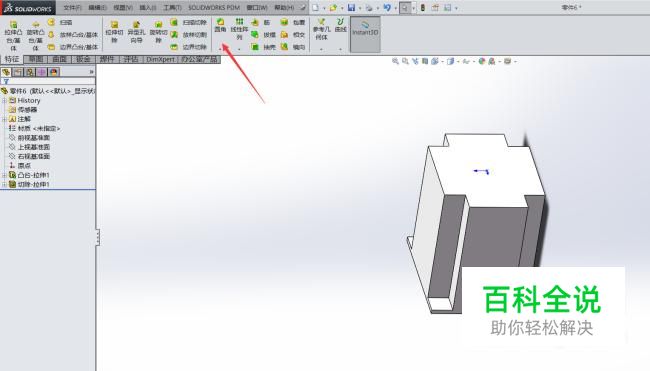Expand the 凸台-拉伸1 feature node
This screenshot has height=371, width=650.
click(5, 175)
